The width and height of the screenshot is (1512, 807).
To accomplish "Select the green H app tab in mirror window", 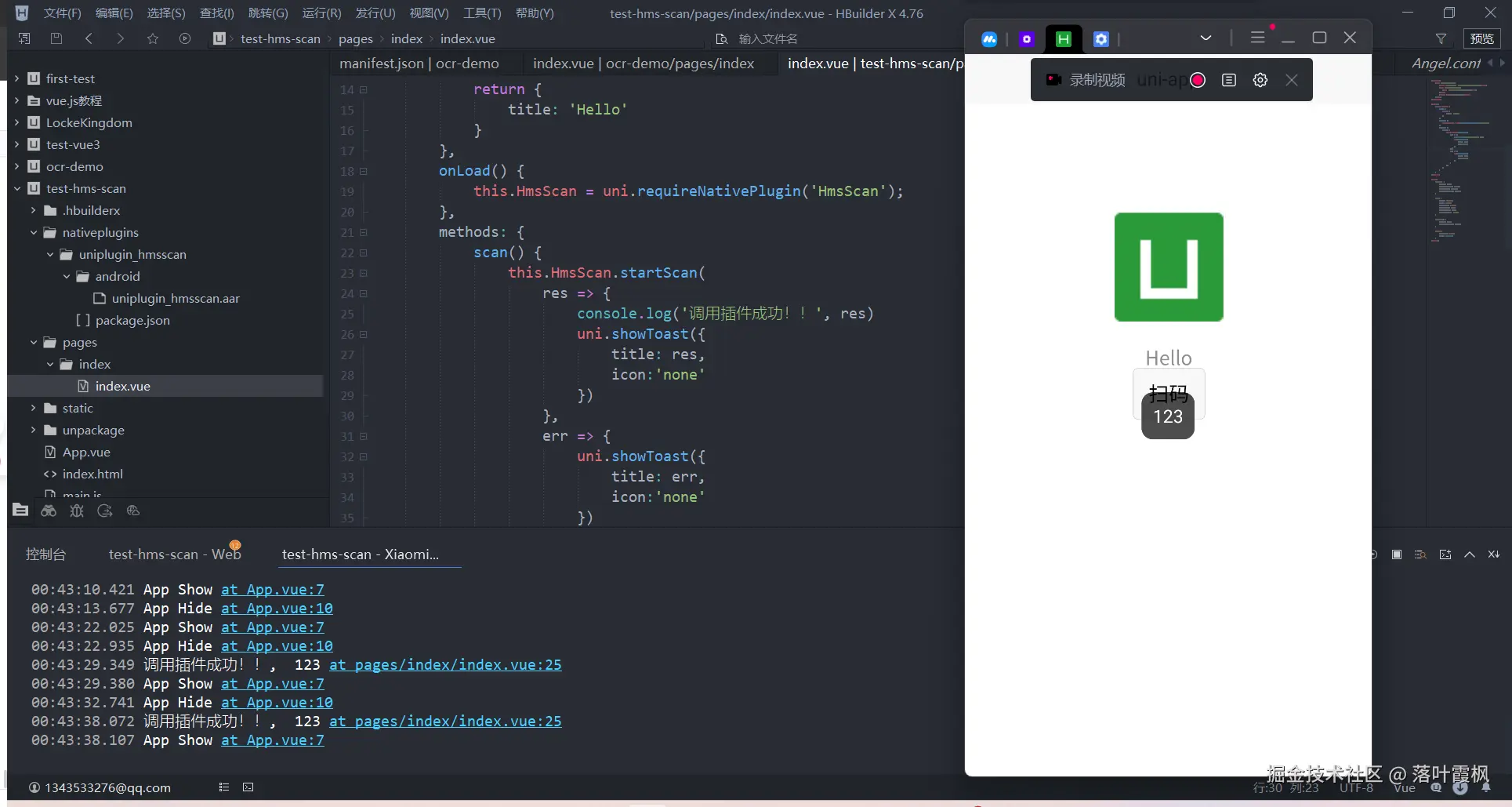I will coord(1064,38).
